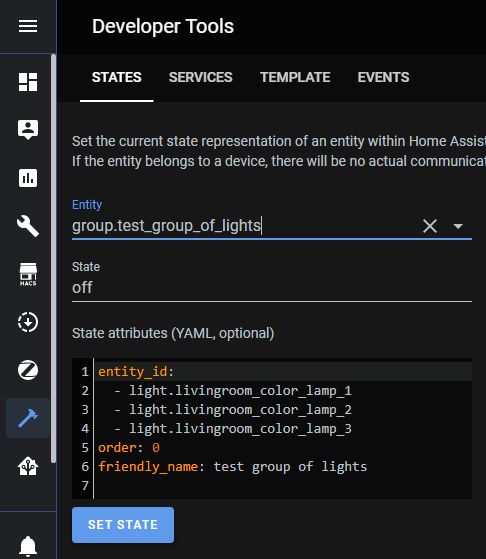This screenshot has width=486, height=559.
Task: Switch to the EVENTS tab
Action: pyautogui.click(x=383, y=77)
